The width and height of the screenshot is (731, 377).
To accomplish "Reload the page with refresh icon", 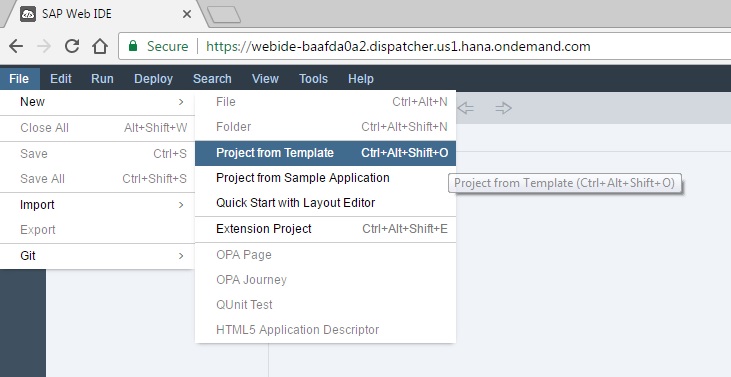I will 72,46.
